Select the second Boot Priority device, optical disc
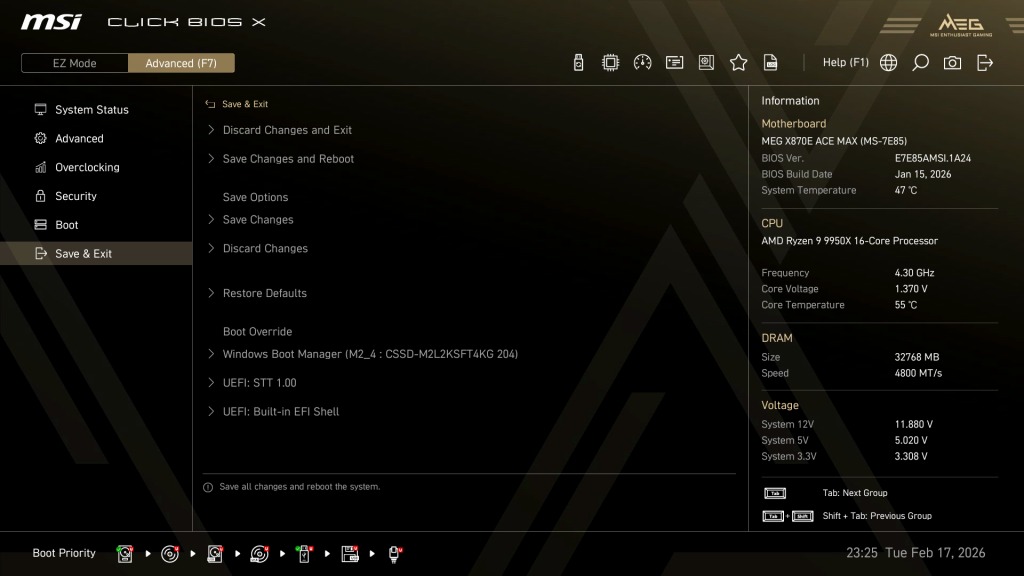The image size is (1024, 576). (170, 554)
